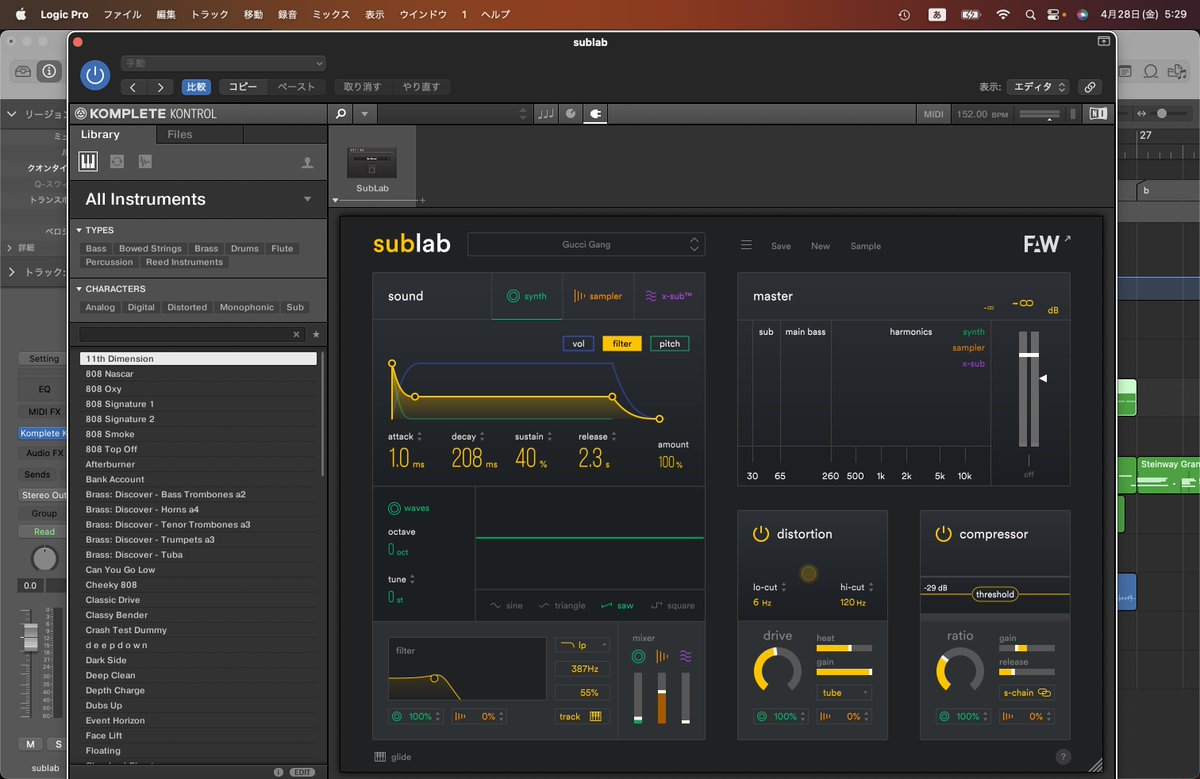This screenshot has width=1200, height=779.
Task: Choose the triangle waveform
Action: coord(562,605)
